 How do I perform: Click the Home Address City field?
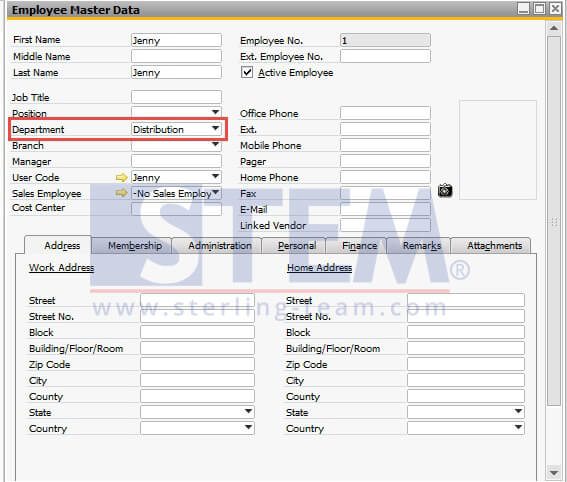point(466,380)
